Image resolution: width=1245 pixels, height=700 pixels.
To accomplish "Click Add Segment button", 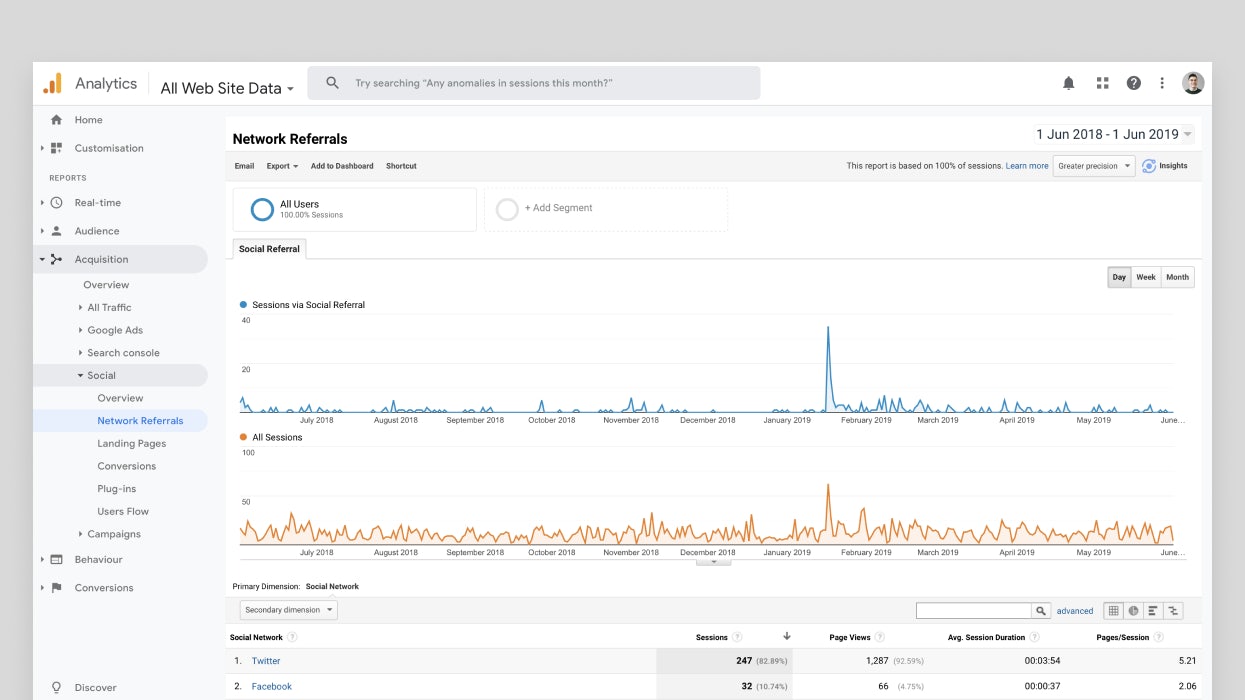I will click(x=558, y=208).
